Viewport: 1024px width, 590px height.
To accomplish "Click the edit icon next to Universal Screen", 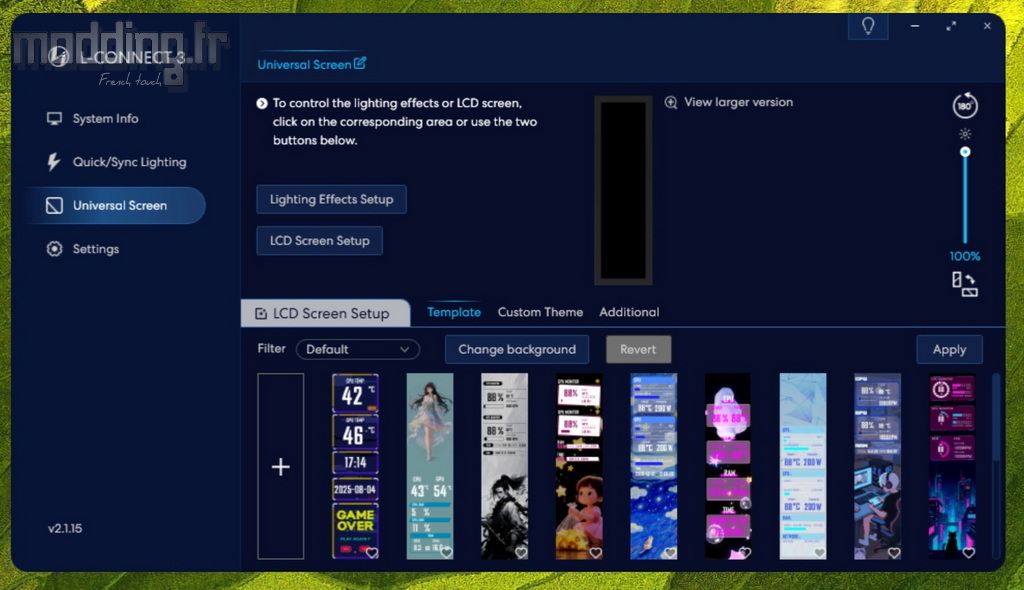I will coord(360,64).
